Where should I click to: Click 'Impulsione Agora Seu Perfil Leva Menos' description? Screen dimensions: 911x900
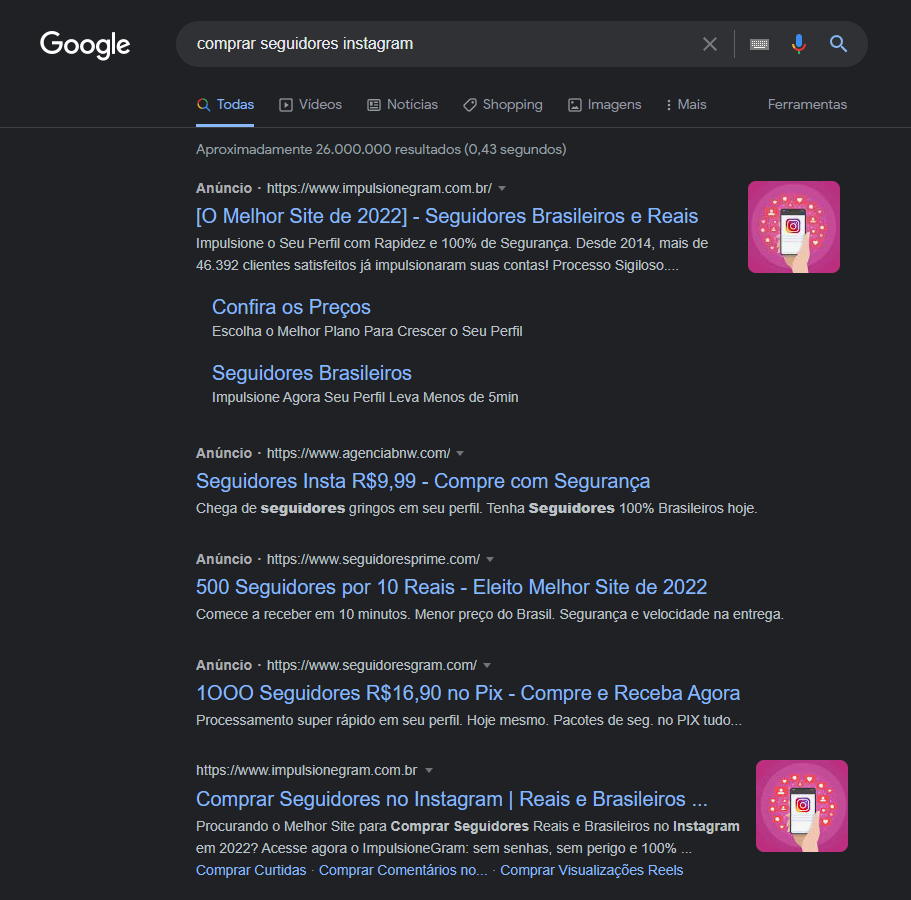(365, 397)
